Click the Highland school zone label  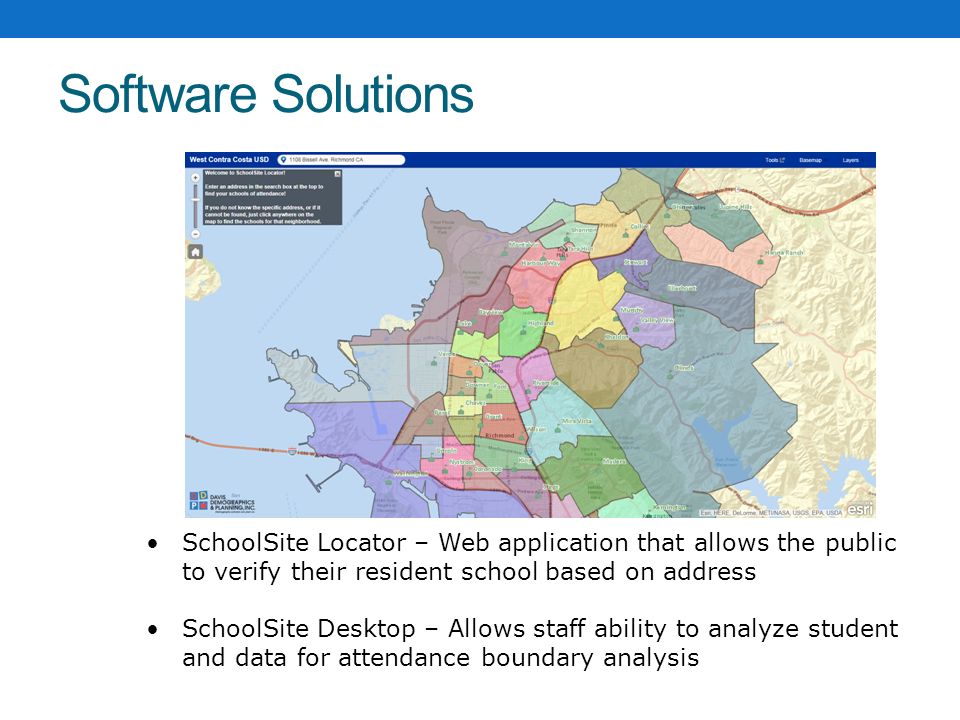[541, 323]
